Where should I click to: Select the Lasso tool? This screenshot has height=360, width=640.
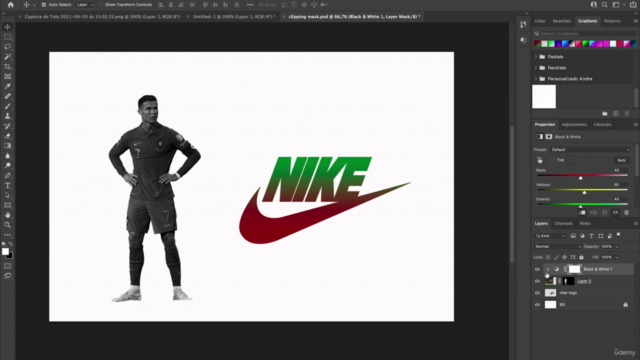7,47
